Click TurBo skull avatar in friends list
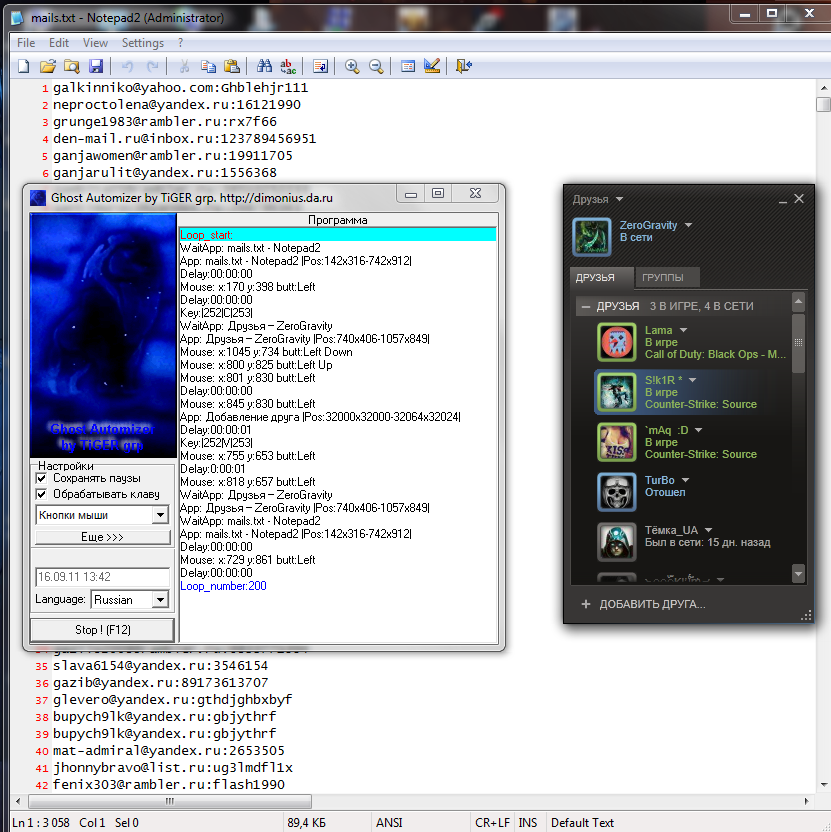The height and width of the screenshot is (832, 831). pyautogui.click(x=617, y=492)
